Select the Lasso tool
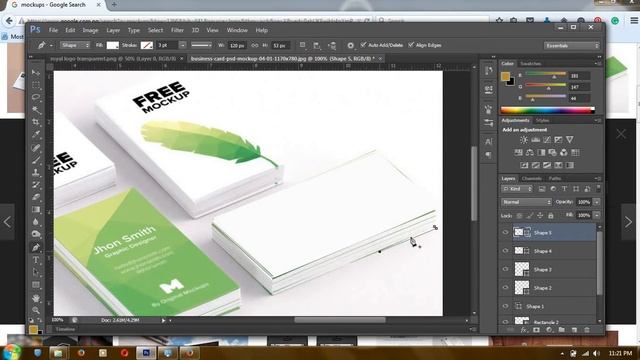640x360 pixels. pyautogui.click(x=36, y=97)
